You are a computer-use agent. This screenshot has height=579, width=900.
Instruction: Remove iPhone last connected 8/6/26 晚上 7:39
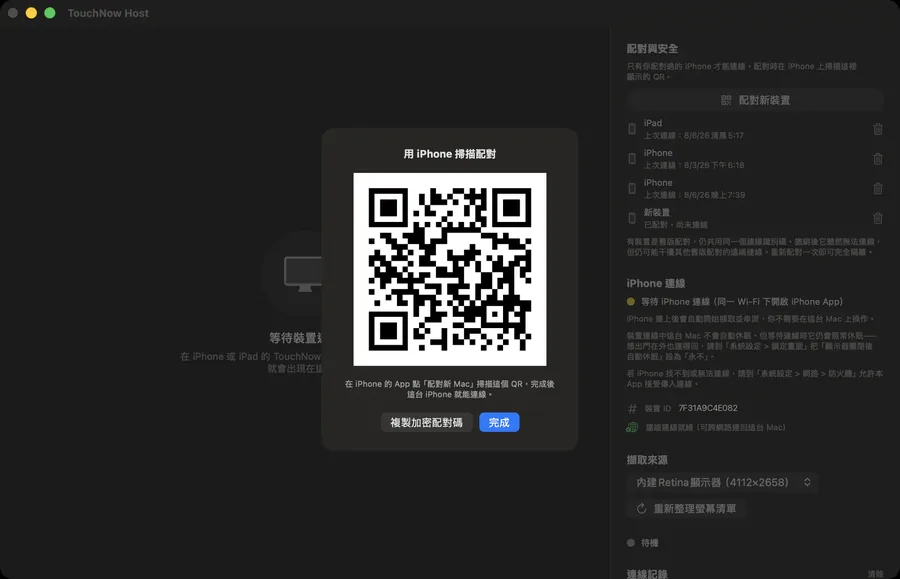878,189
